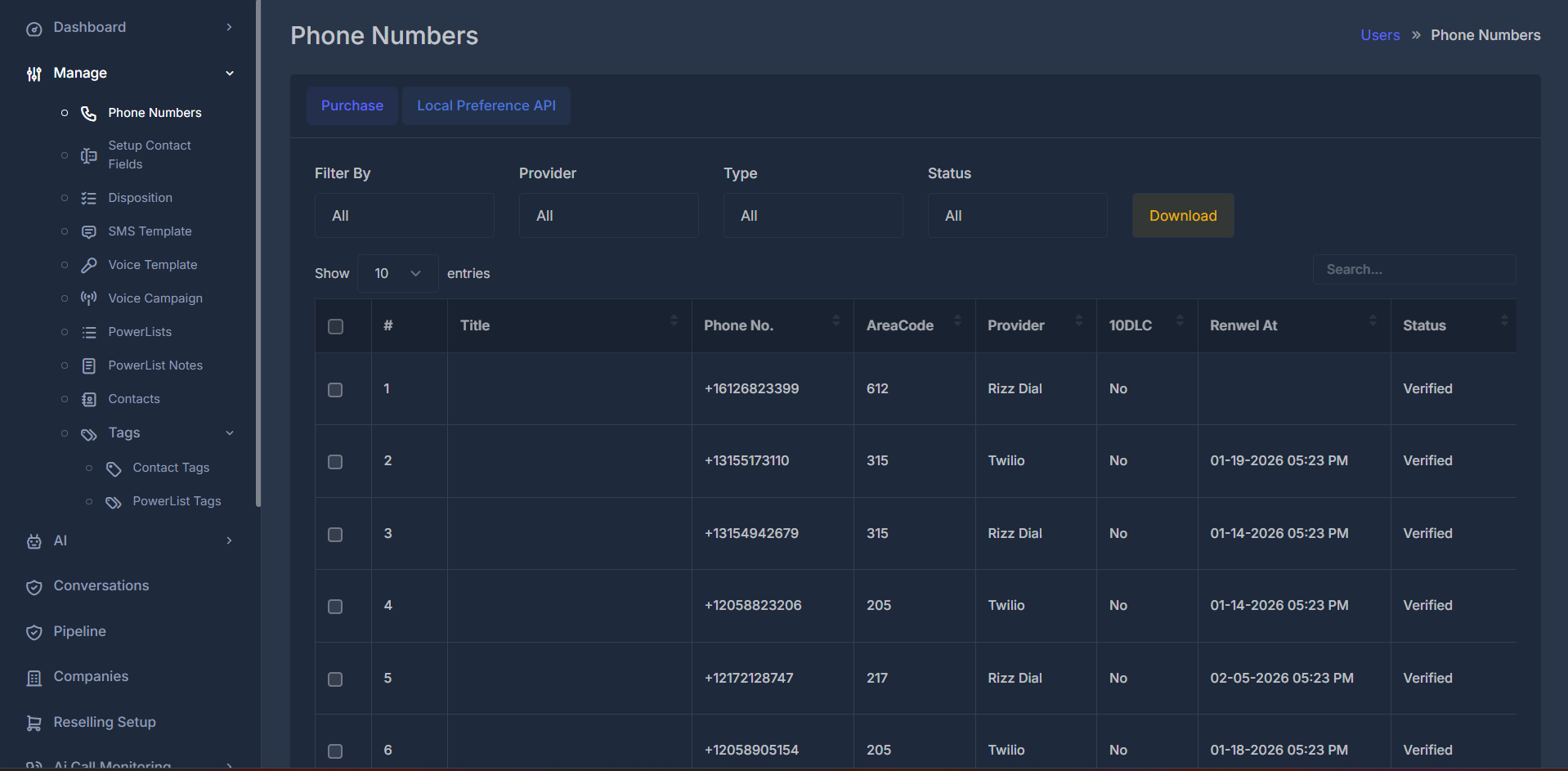This screenshot has width=1568, height=771.
Task: Expand the Dashboard sidebar section
Action: [x=229, y=26]
